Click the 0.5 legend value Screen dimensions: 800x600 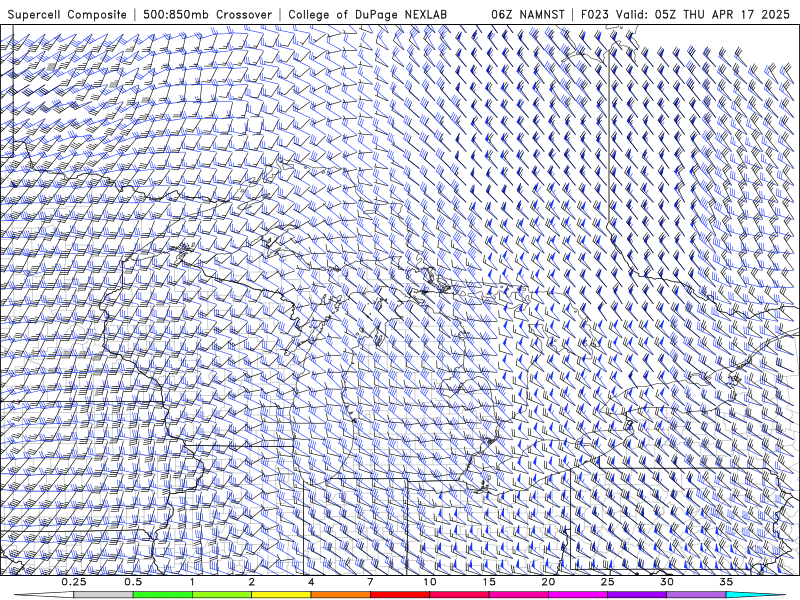[133, 582]
